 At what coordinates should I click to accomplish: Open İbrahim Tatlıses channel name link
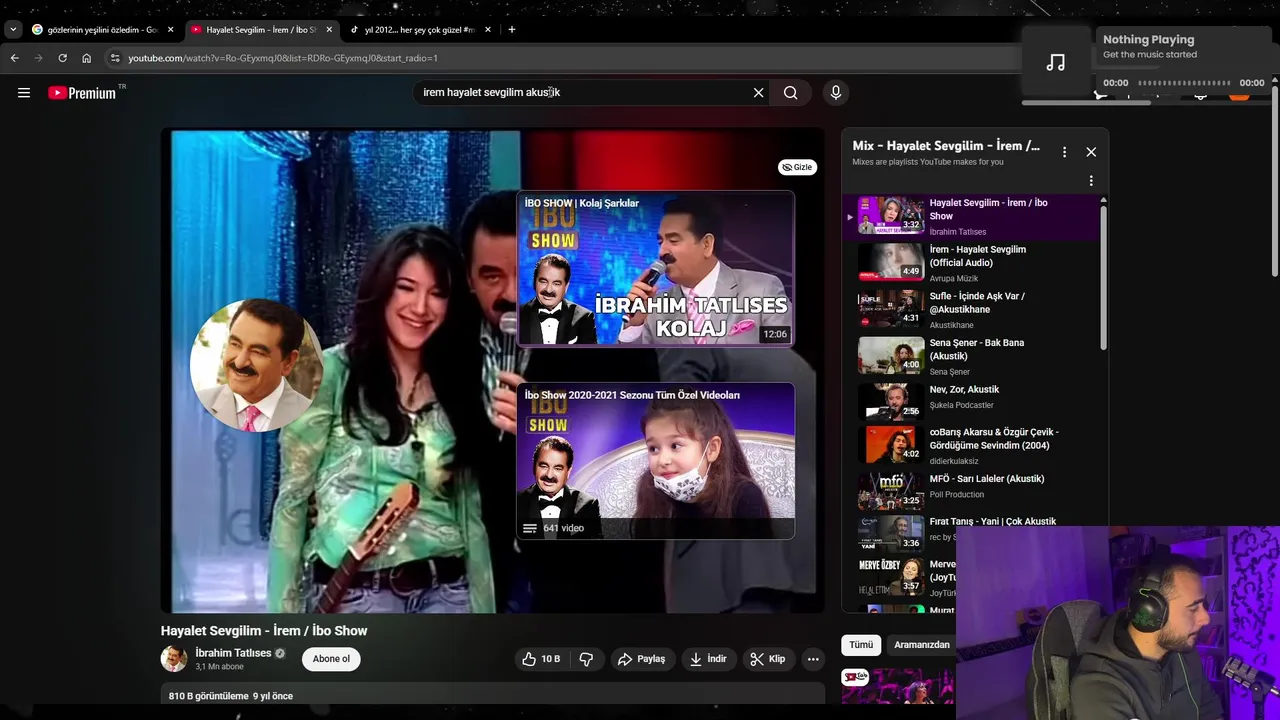[233, 653]
